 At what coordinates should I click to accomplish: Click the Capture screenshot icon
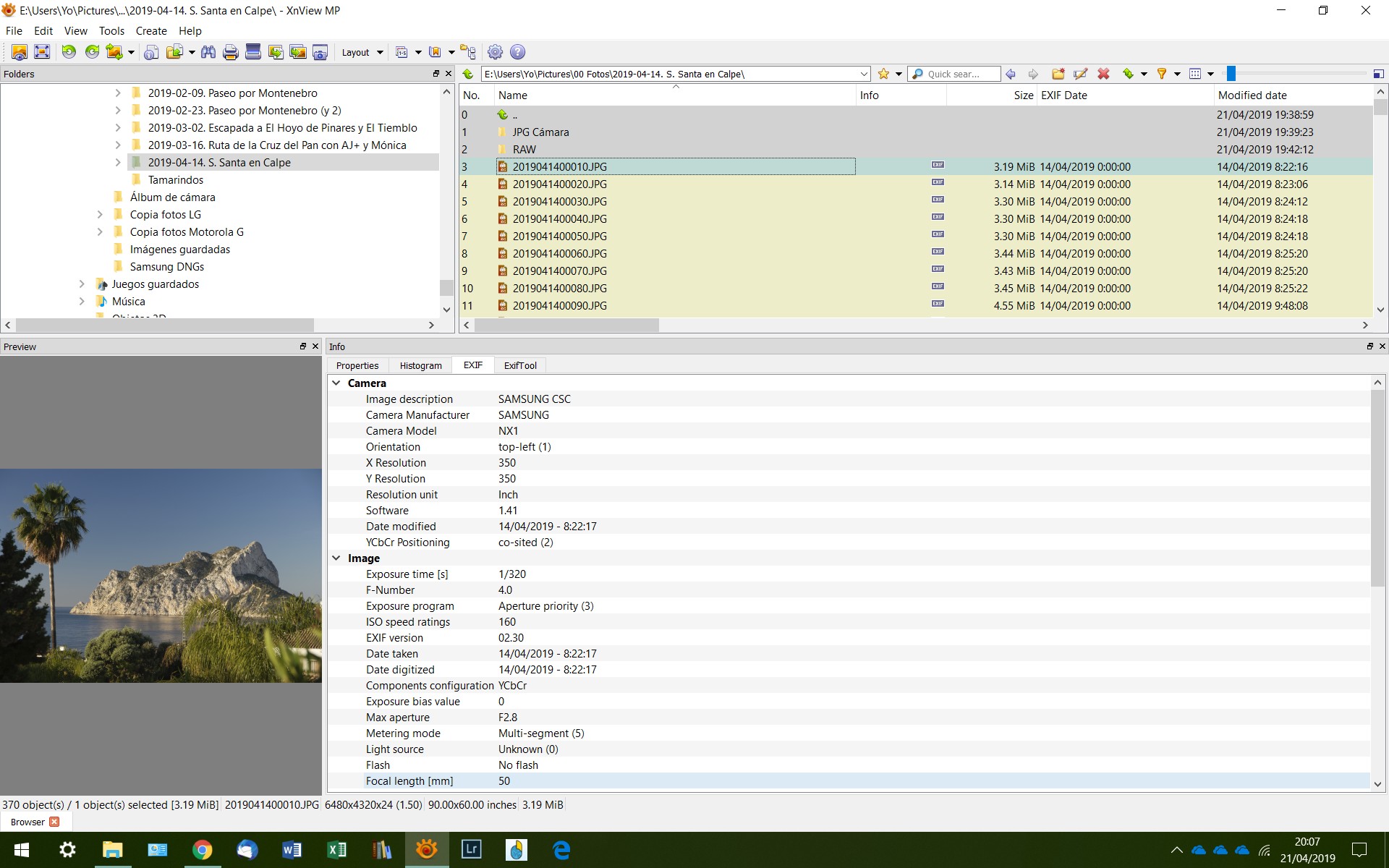(320, 52)
